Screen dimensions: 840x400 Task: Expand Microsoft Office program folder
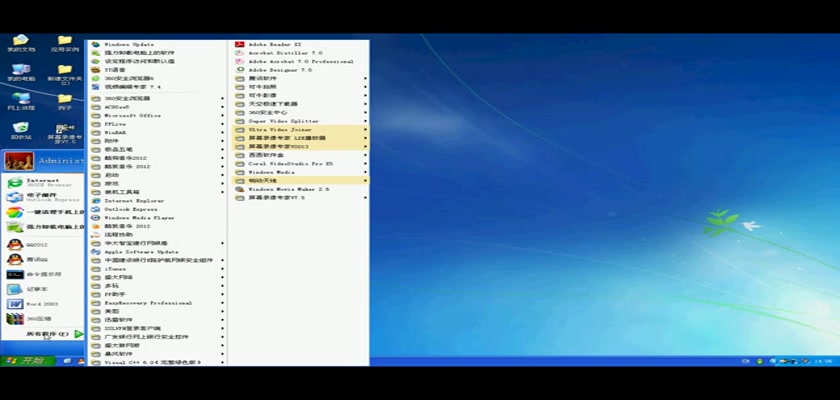[x=156, y=115]
